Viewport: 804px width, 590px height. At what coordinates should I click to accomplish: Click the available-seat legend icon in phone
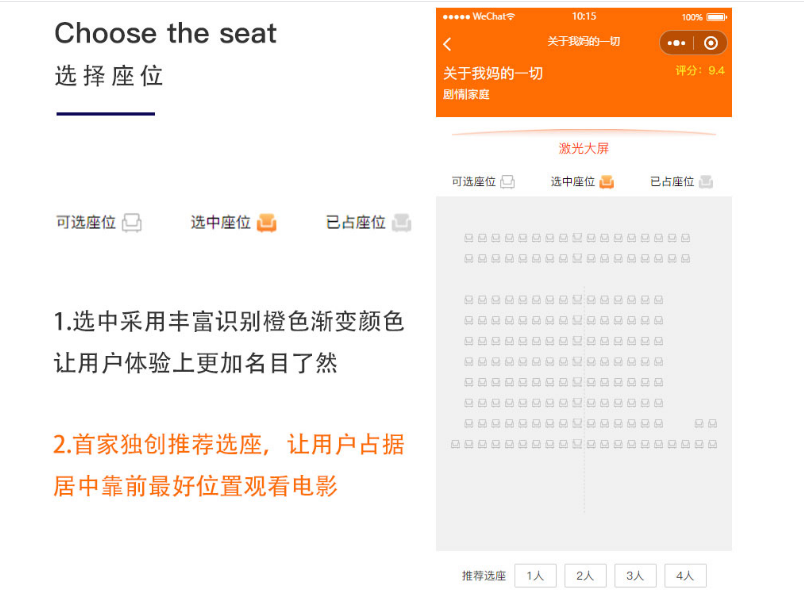point(507,182)
